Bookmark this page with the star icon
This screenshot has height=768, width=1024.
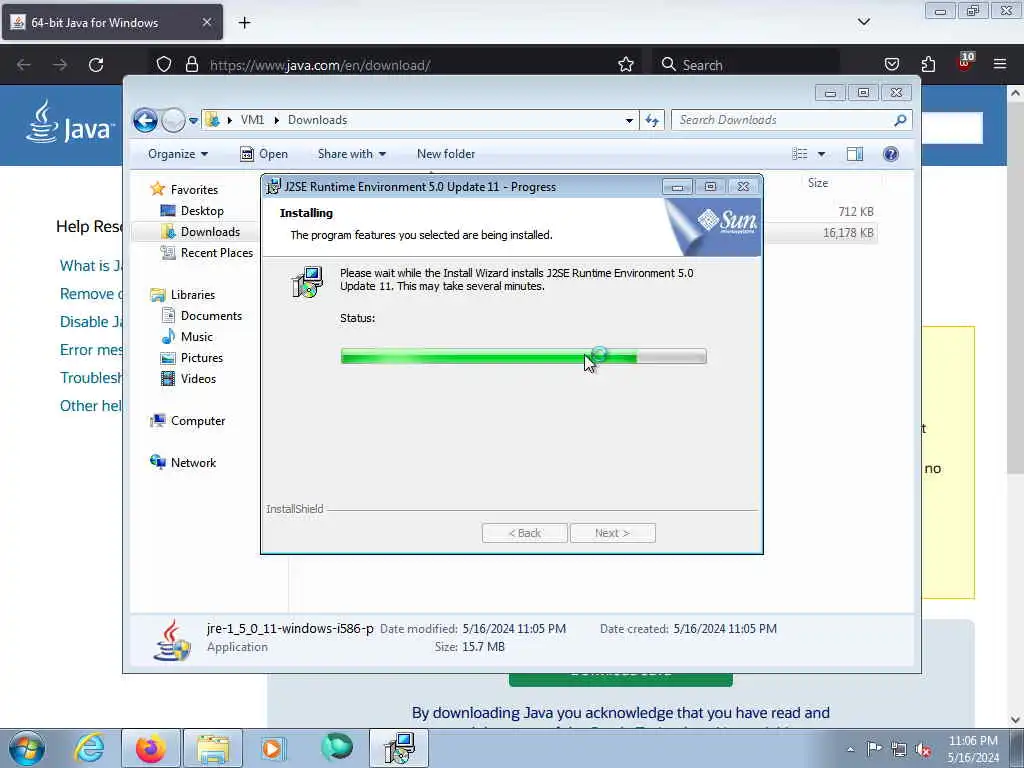point(626,65)
